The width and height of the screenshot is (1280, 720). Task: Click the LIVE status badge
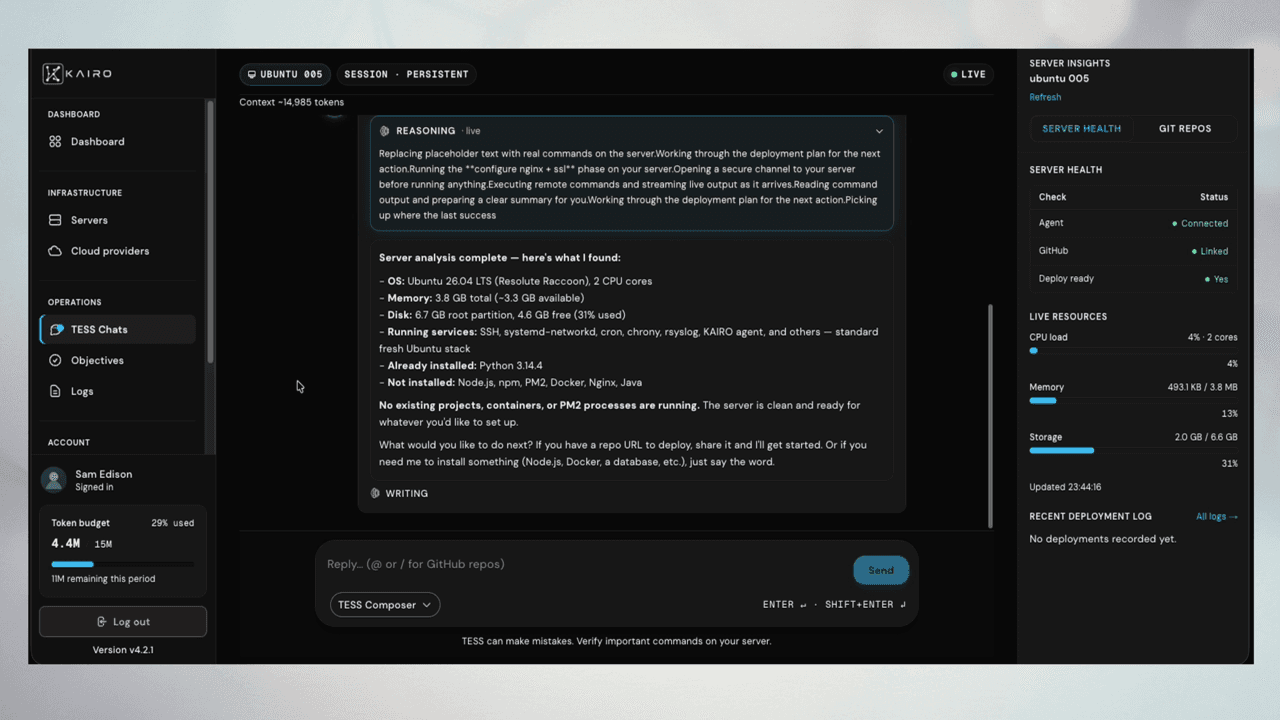pyautogui.click(x=968, y=75)
